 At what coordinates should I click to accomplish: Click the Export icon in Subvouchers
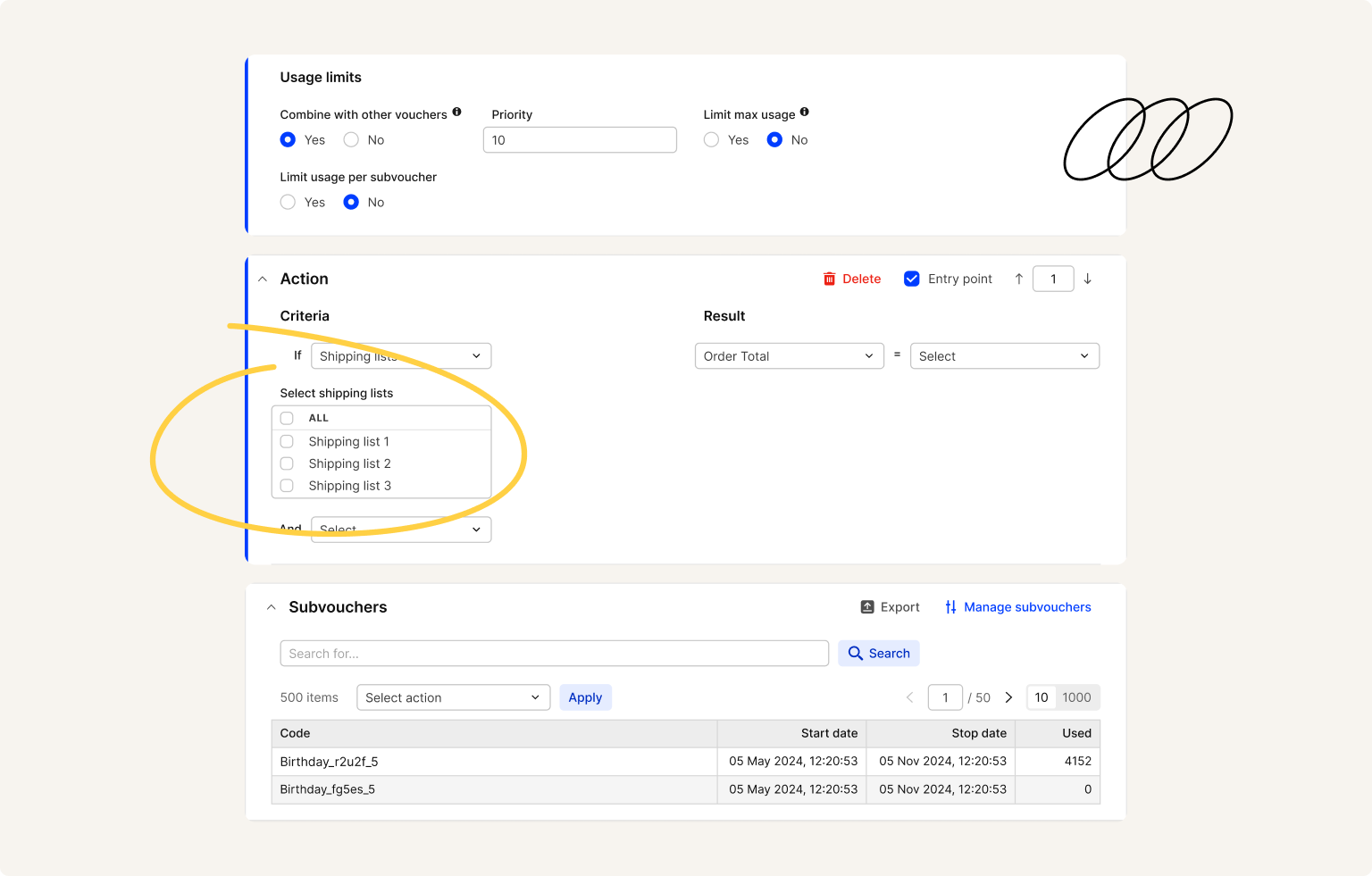[x=866, y=607]
